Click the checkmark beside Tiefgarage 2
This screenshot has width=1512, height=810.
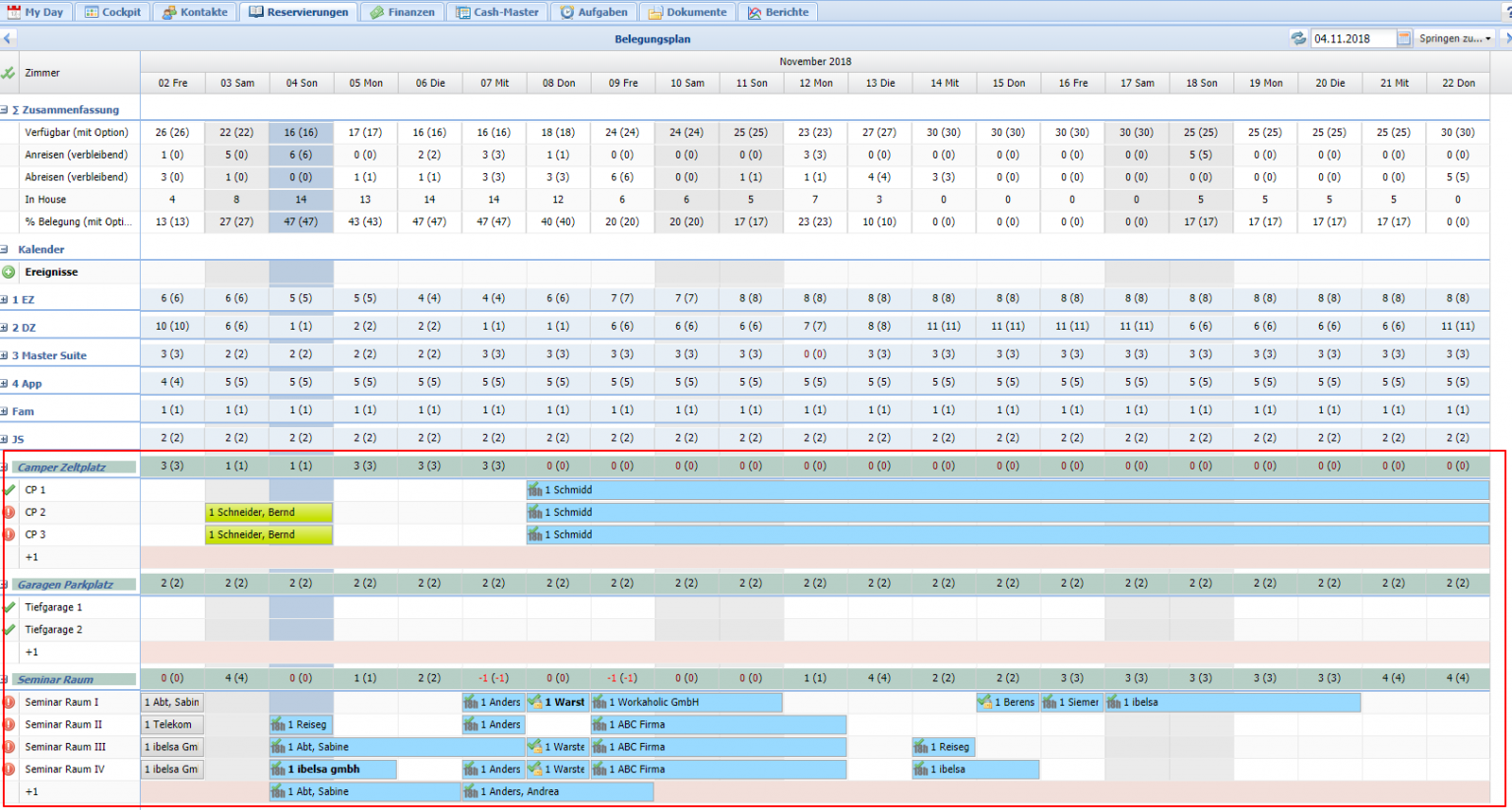(x=9, y=630)
